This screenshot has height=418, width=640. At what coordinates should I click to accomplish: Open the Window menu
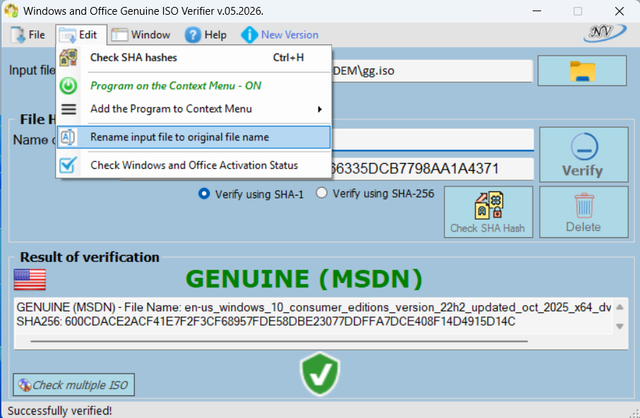[x=140, y=35]
